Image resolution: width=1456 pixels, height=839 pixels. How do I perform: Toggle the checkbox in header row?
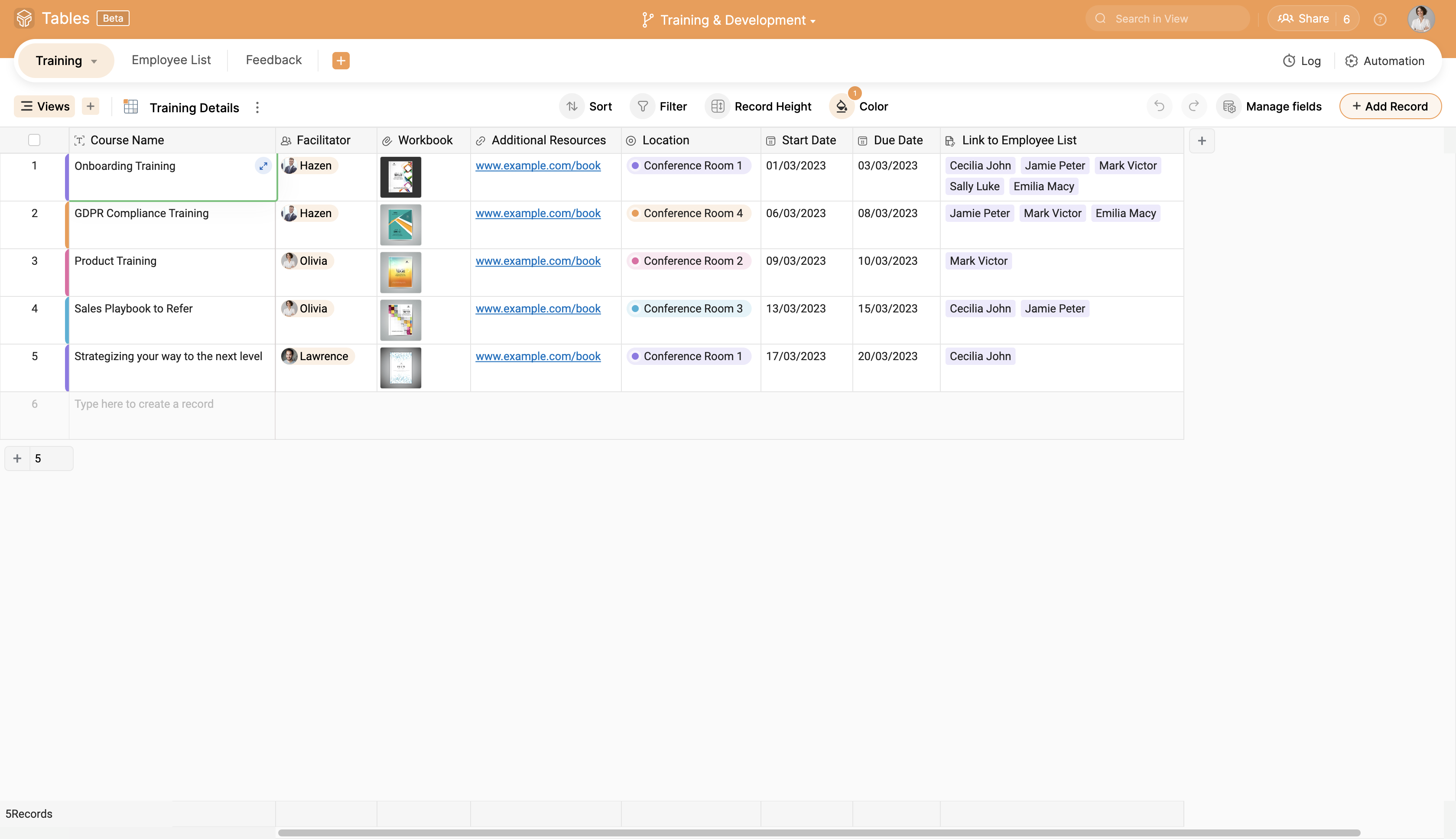[34, 140]
